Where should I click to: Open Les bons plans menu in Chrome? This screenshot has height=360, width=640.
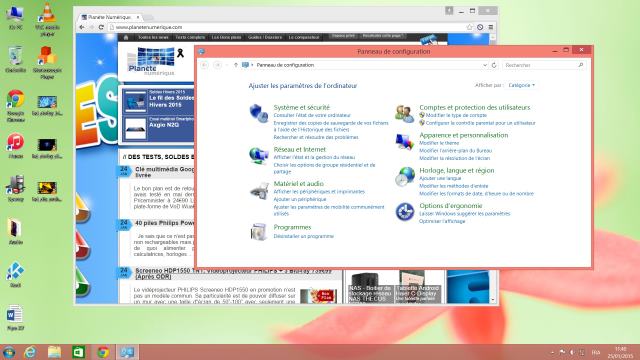(x=227, y=37)
